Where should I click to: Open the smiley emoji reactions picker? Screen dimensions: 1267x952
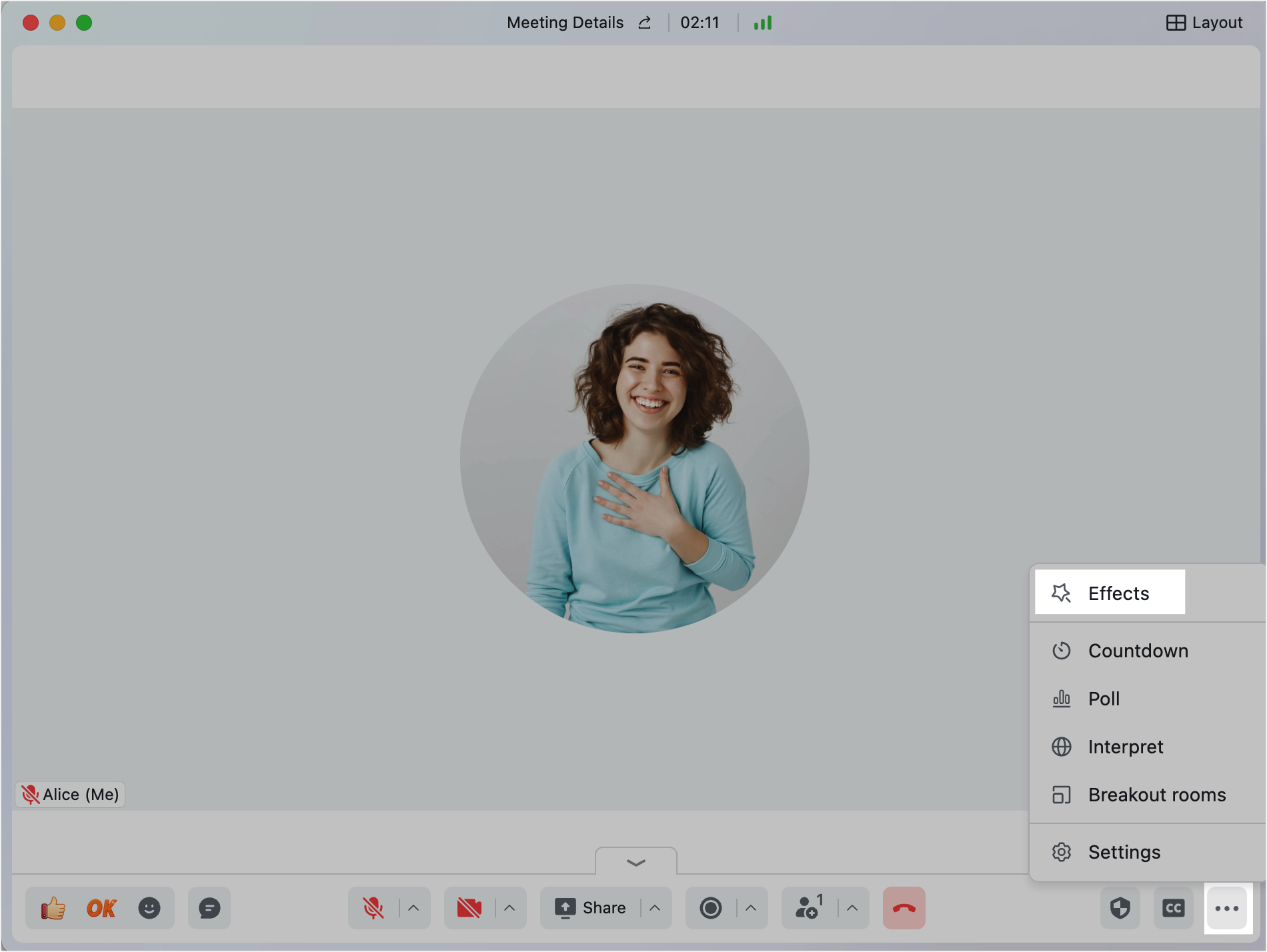click(149, 908)
